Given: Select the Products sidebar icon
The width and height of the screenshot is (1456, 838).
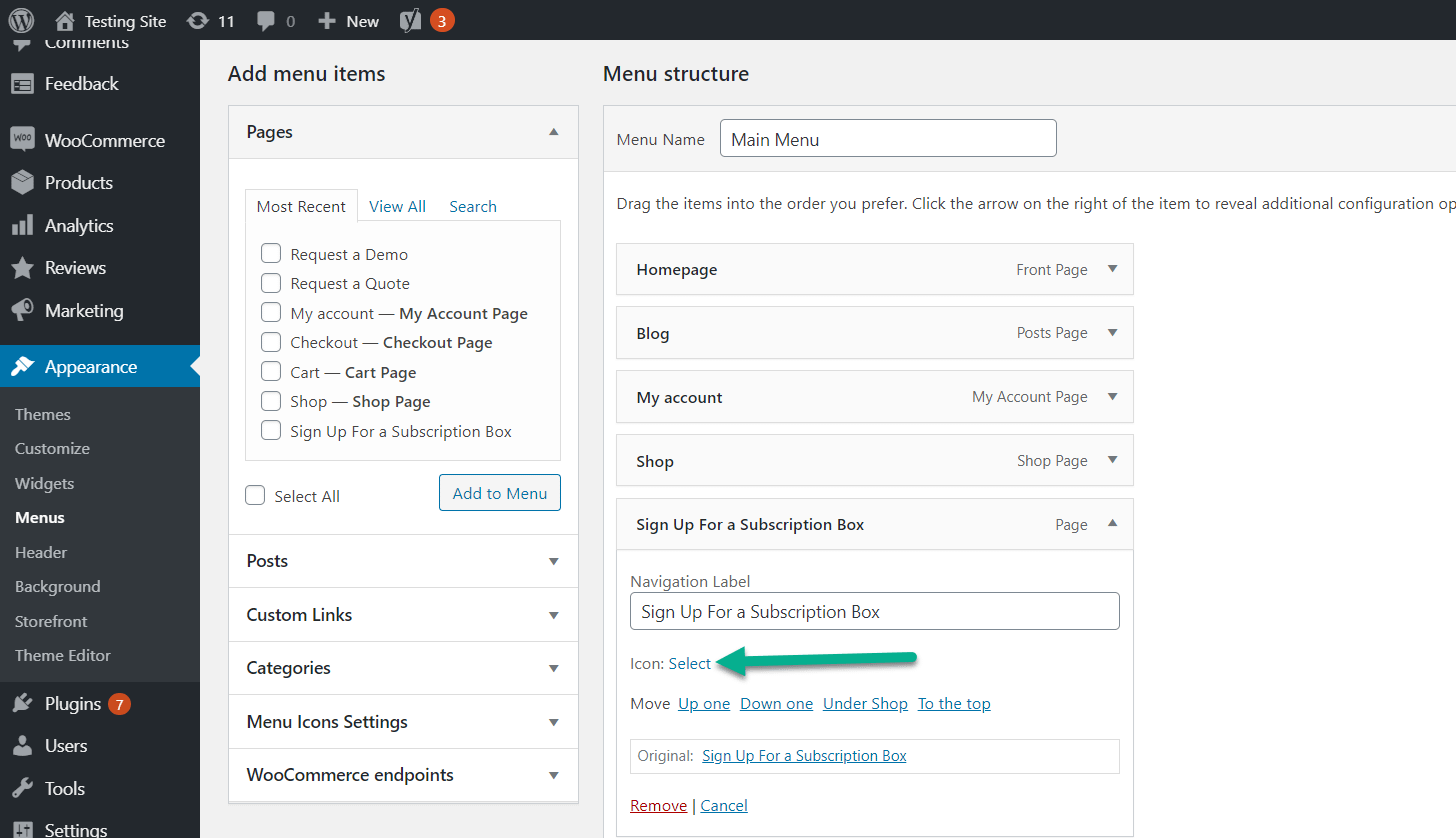Looking at the screenshot, I should tap(22, 182).
